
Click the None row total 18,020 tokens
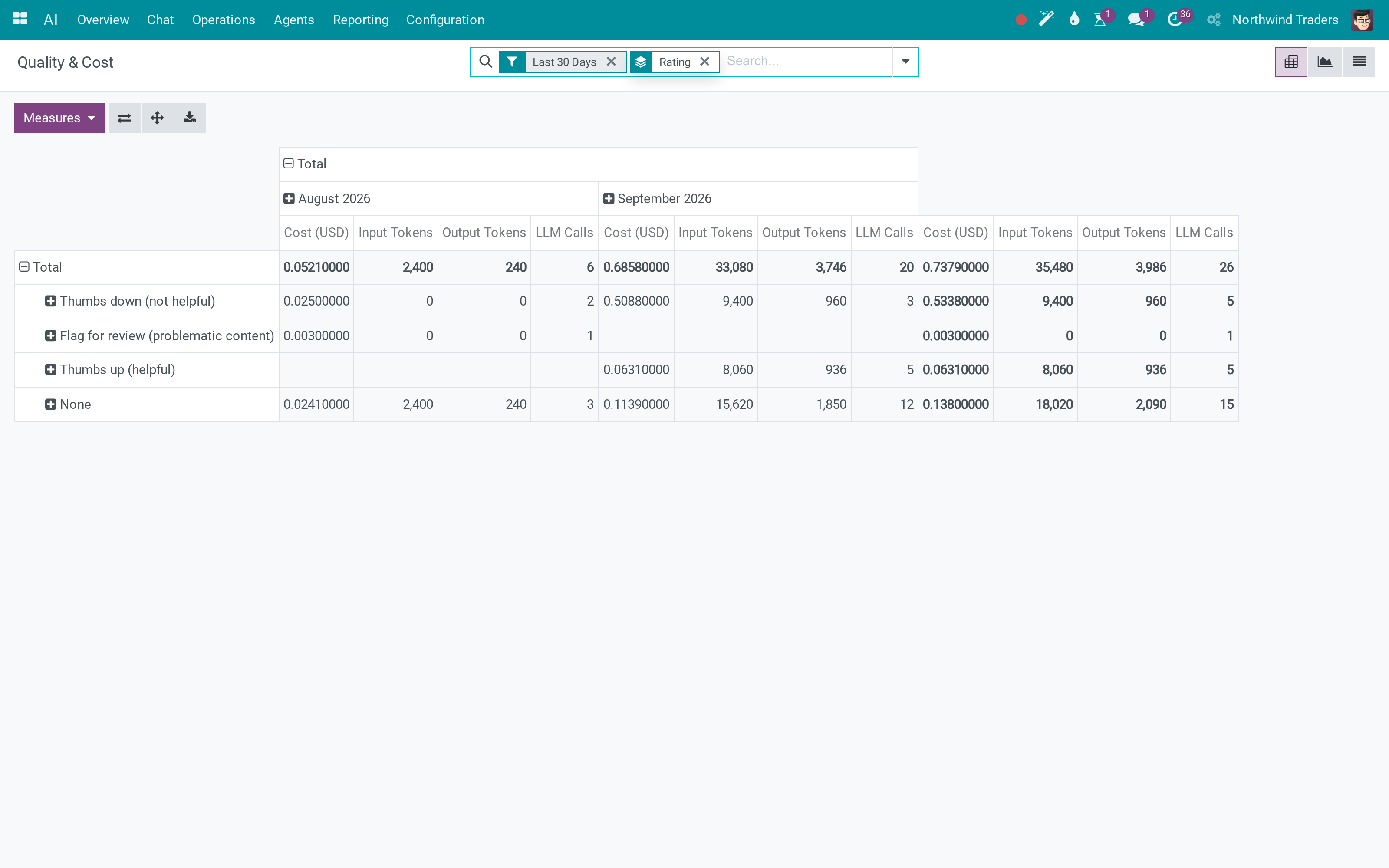(x=1035, y=404)
